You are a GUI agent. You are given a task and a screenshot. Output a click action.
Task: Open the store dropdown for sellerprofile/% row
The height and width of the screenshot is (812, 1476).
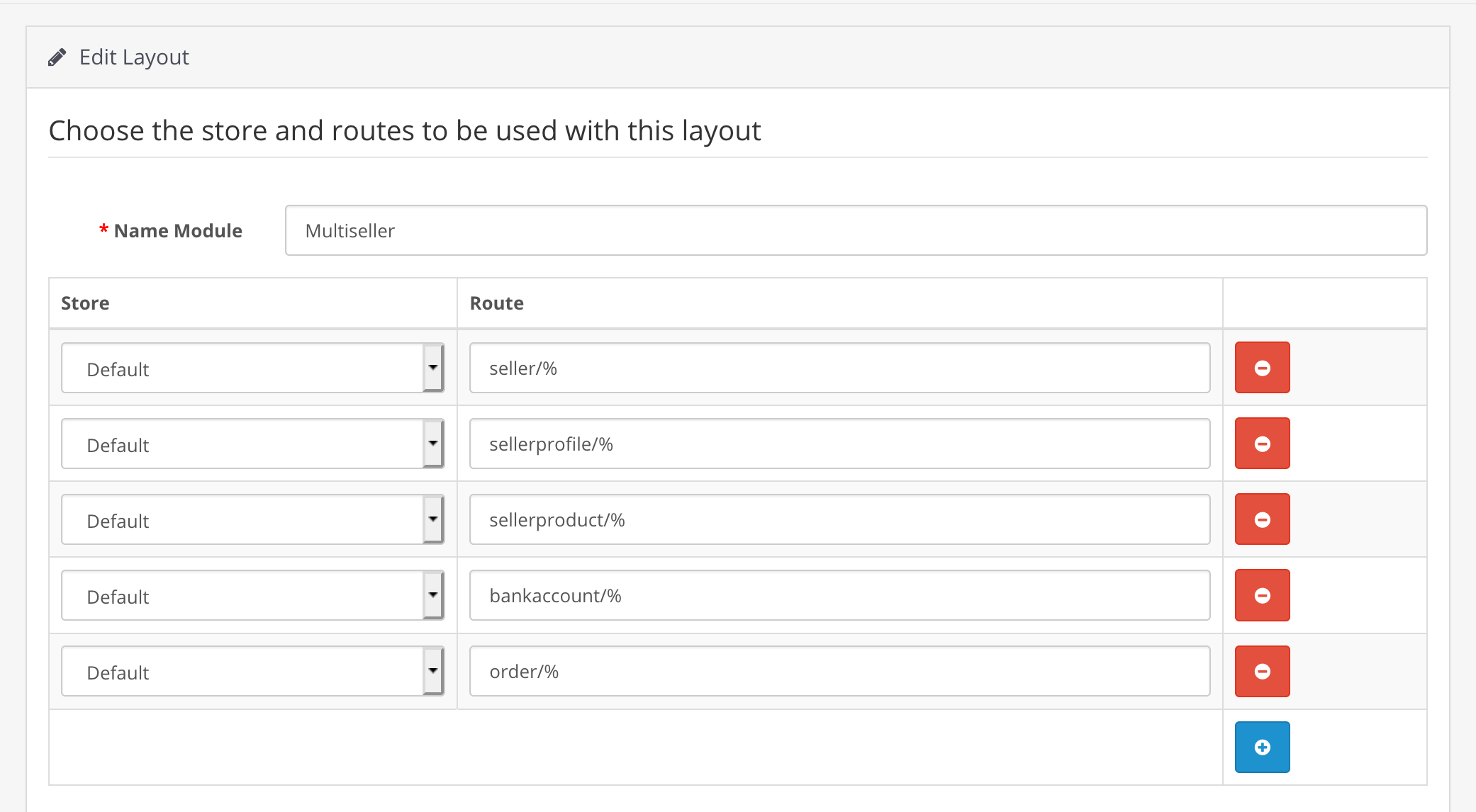tap(434, 444)
